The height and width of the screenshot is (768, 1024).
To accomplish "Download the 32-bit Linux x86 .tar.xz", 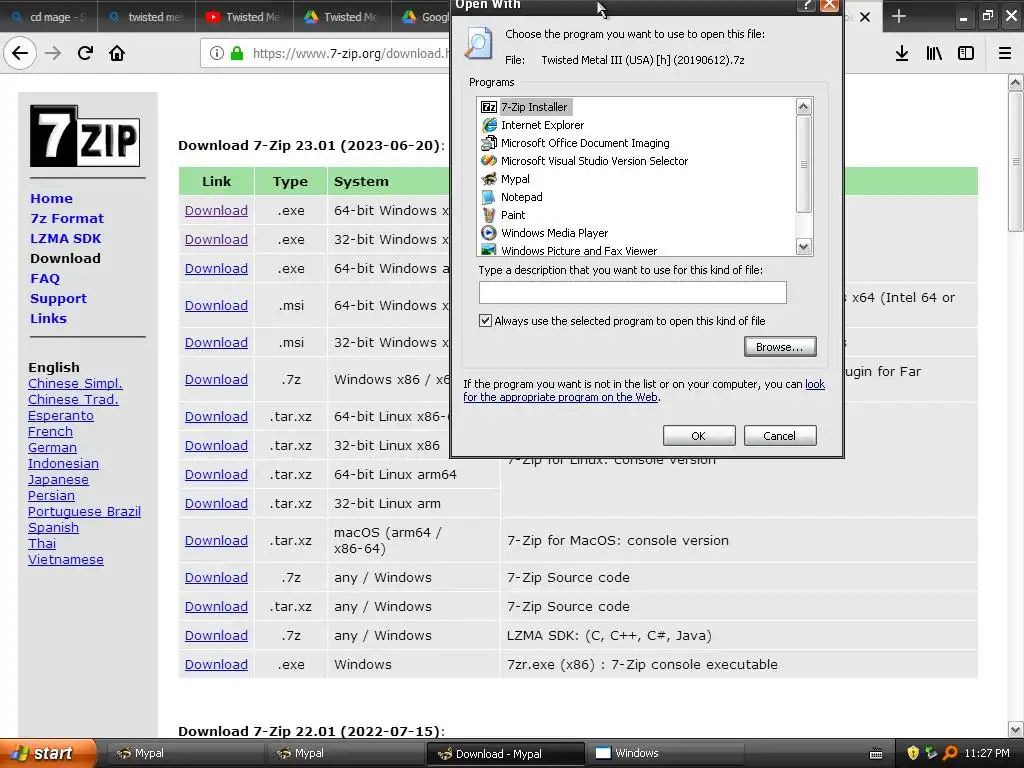I will (216, 445).
